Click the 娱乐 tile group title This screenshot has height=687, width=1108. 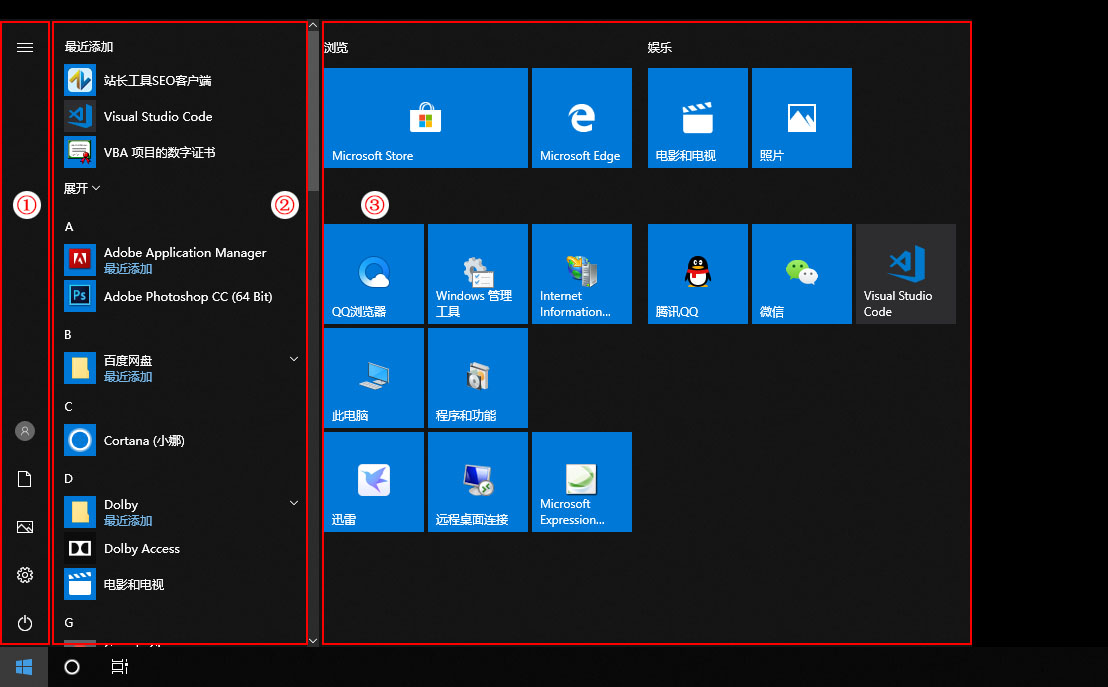pyautogui.click(x=660, y=47)
